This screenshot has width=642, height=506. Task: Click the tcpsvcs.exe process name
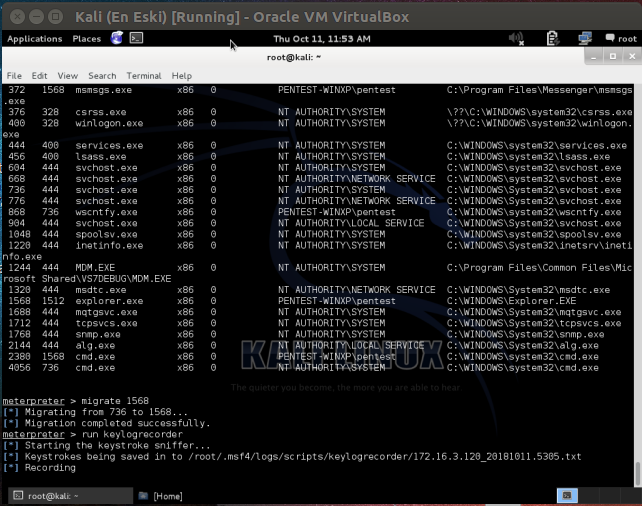[106, 323]
